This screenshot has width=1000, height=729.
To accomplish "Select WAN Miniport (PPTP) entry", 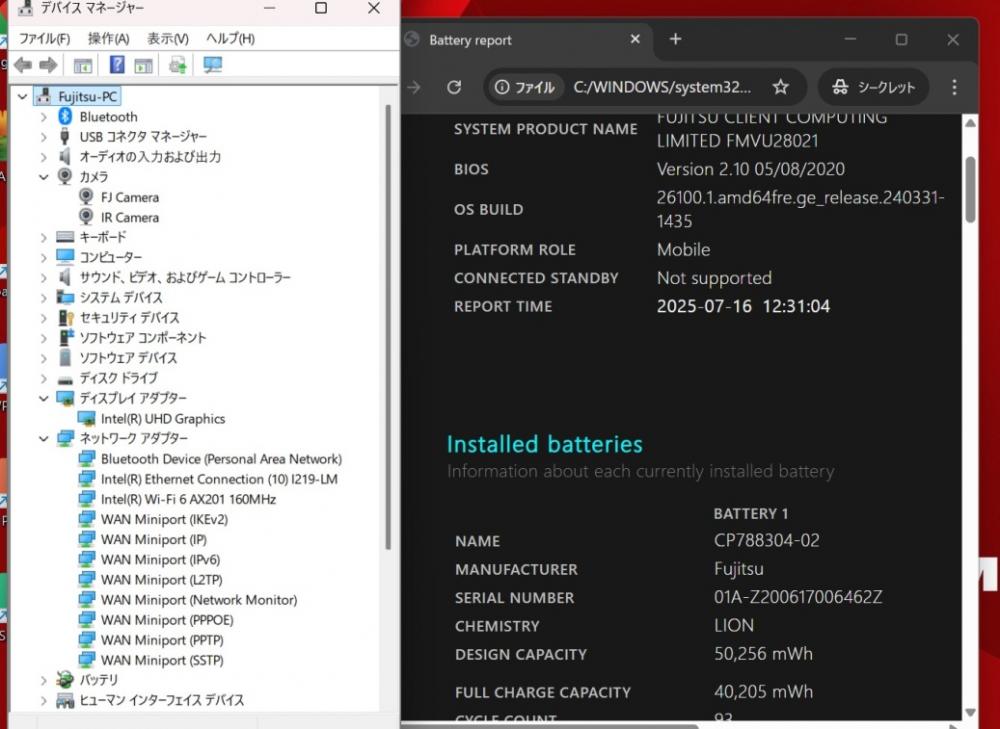I will [162, 640].
